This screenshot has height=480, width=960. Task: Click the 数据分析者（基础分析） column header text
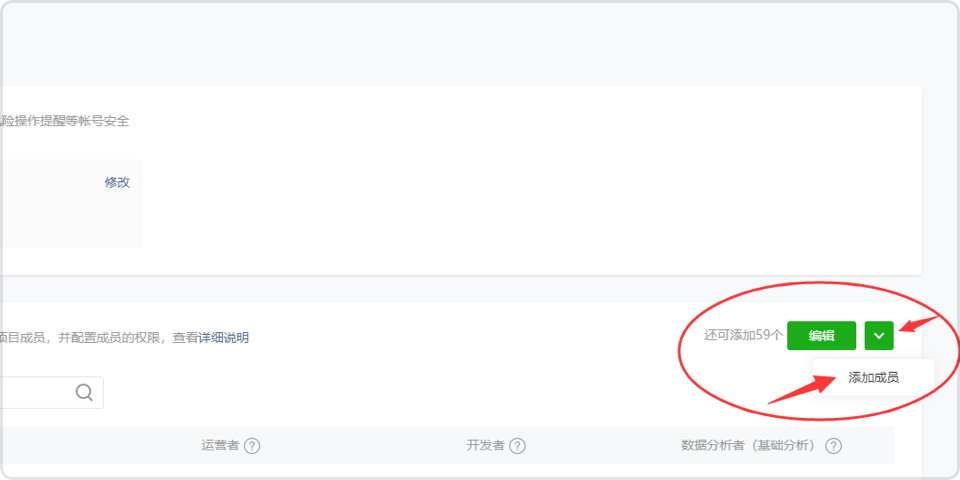(x=751, y=446)
